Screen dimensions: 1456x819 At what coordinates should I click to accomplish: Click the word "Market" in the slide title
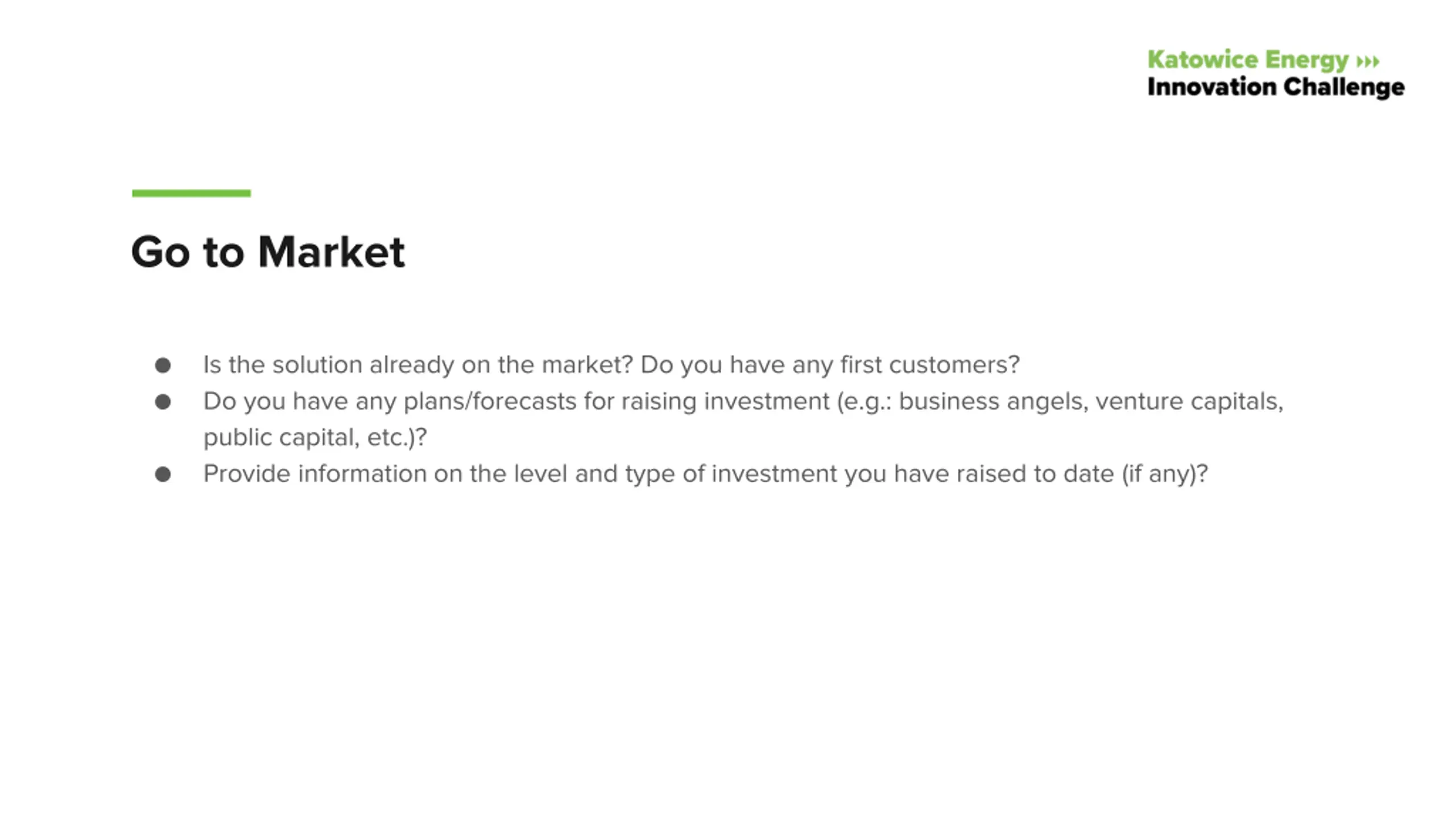[331, 251]
